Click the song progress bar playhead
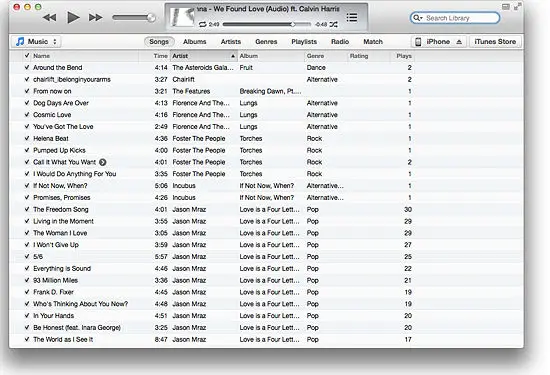Viewport: 550px width, 375px height. 292,24
